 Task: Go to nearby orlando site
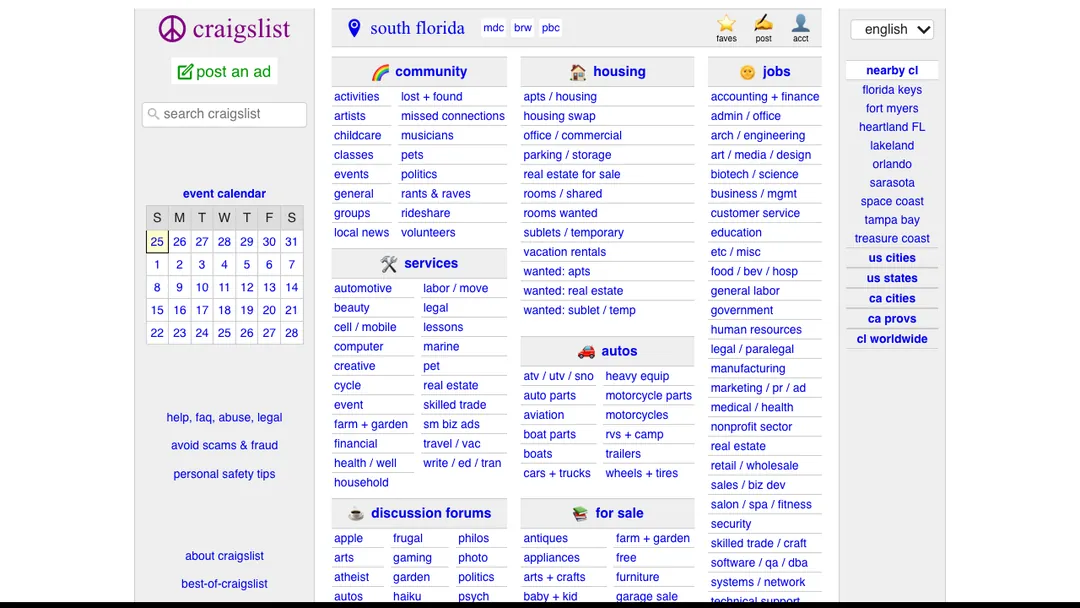tap(892, 164)
